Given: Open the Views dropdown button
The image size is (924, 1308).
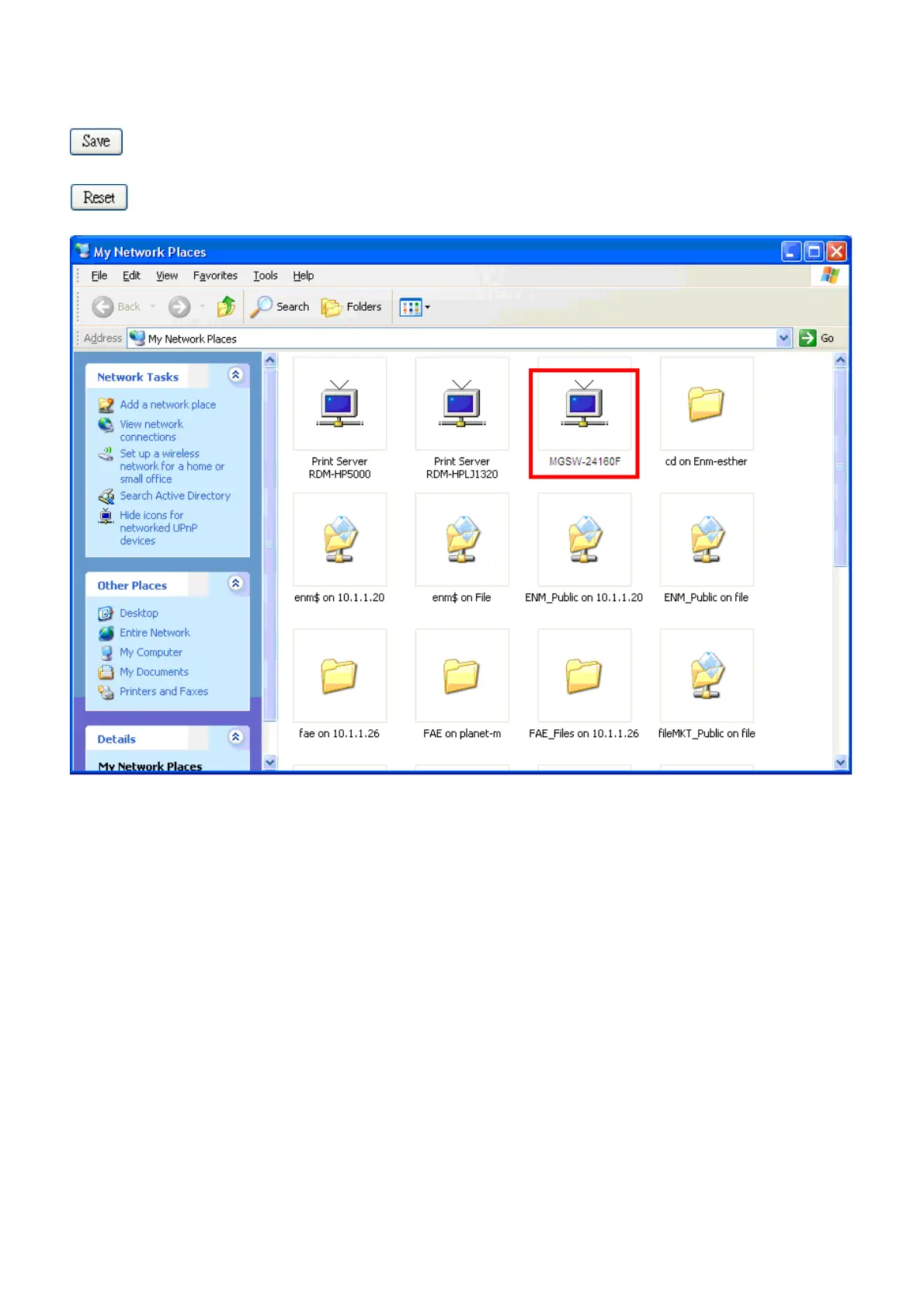Looking at the screenshot, I should point(415,307).
